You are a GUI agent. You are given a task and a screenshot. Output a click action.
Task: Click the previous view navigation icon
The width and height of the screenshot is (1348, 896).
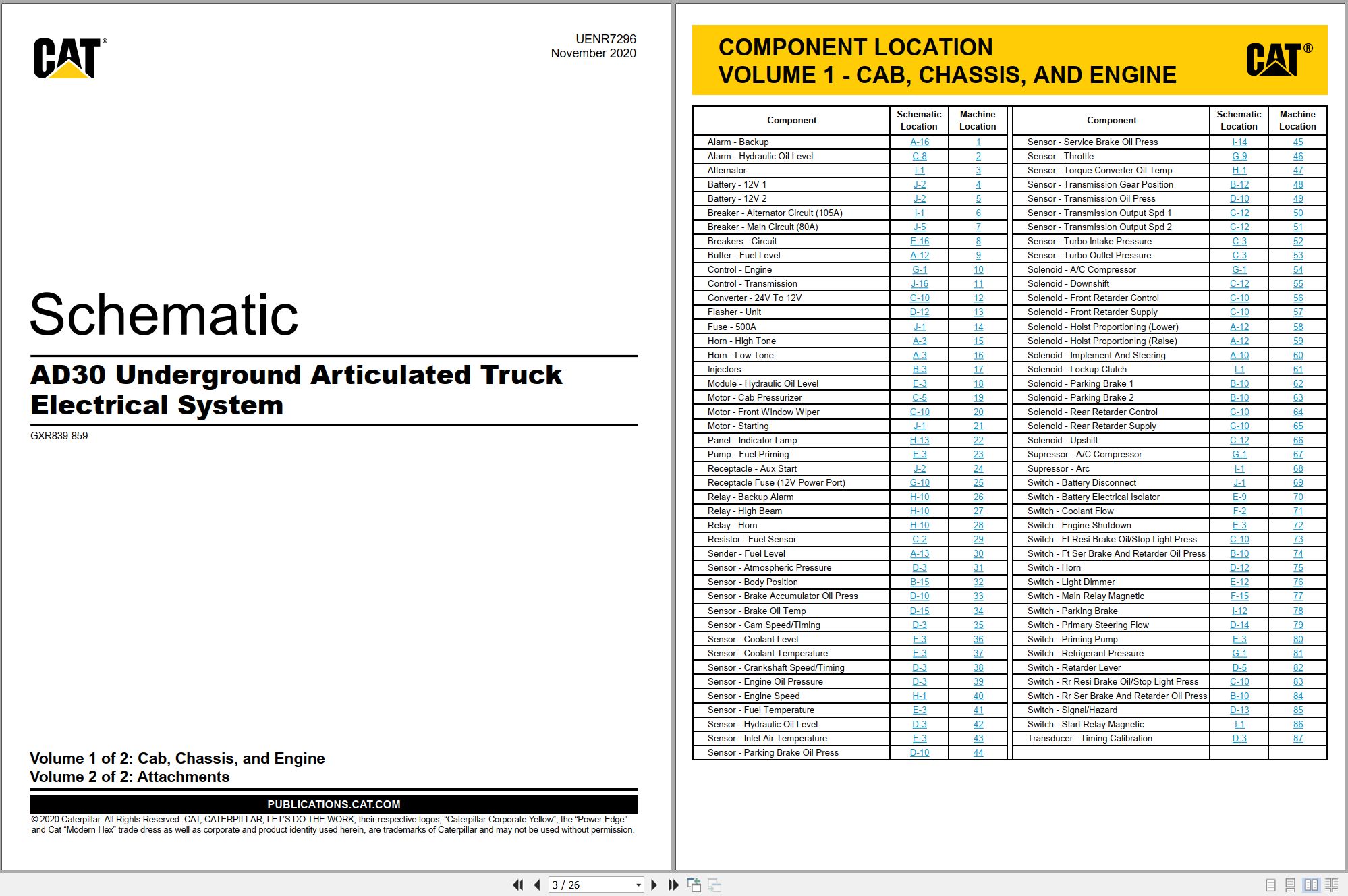pyautogui.click(x=694, y=885)
